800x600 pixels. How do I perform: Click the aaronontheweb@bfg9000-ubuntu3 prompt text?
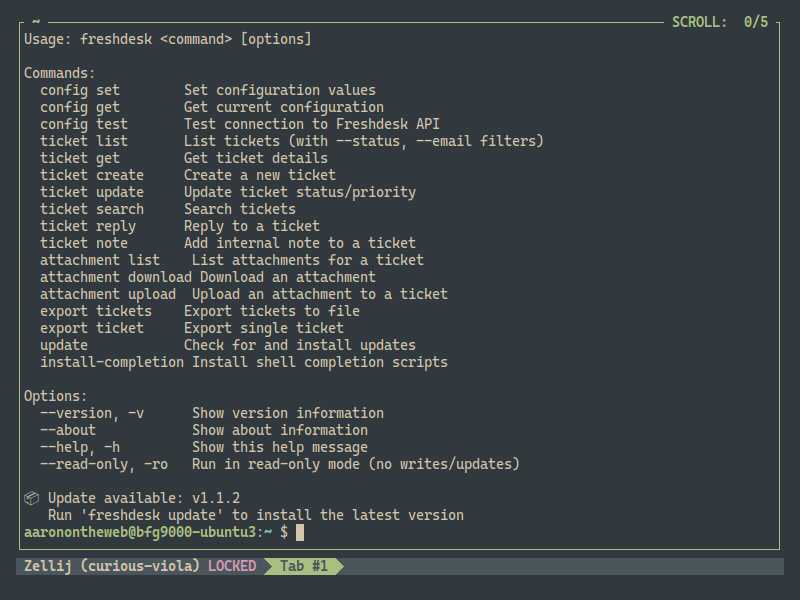(140, 532)
